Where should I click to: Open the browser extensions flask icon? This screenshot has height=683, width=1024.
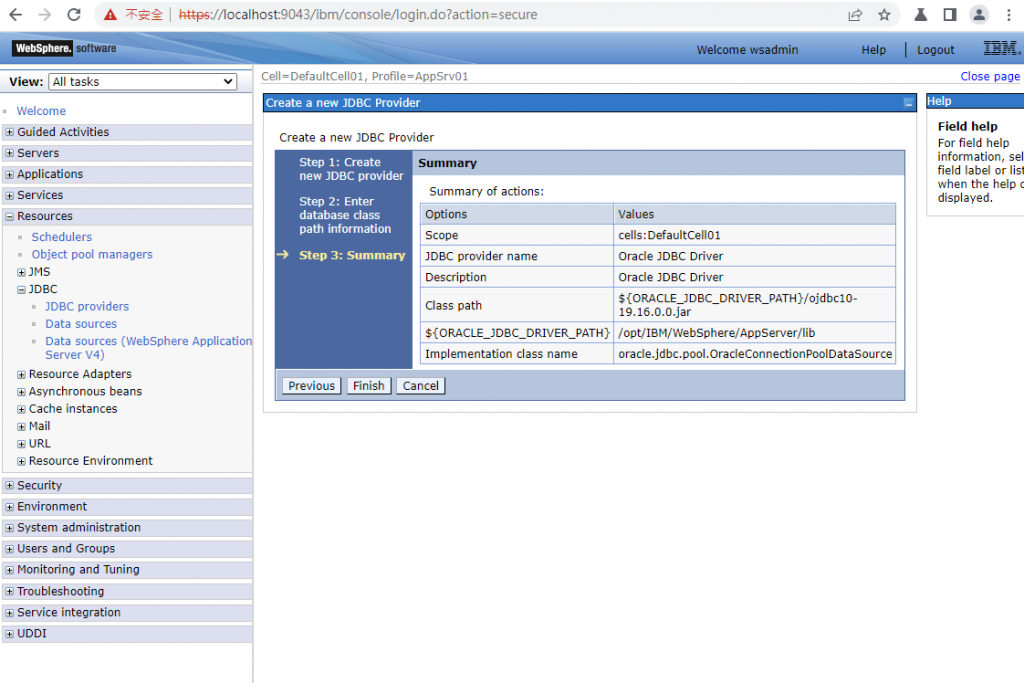click(x=921, y=14)
